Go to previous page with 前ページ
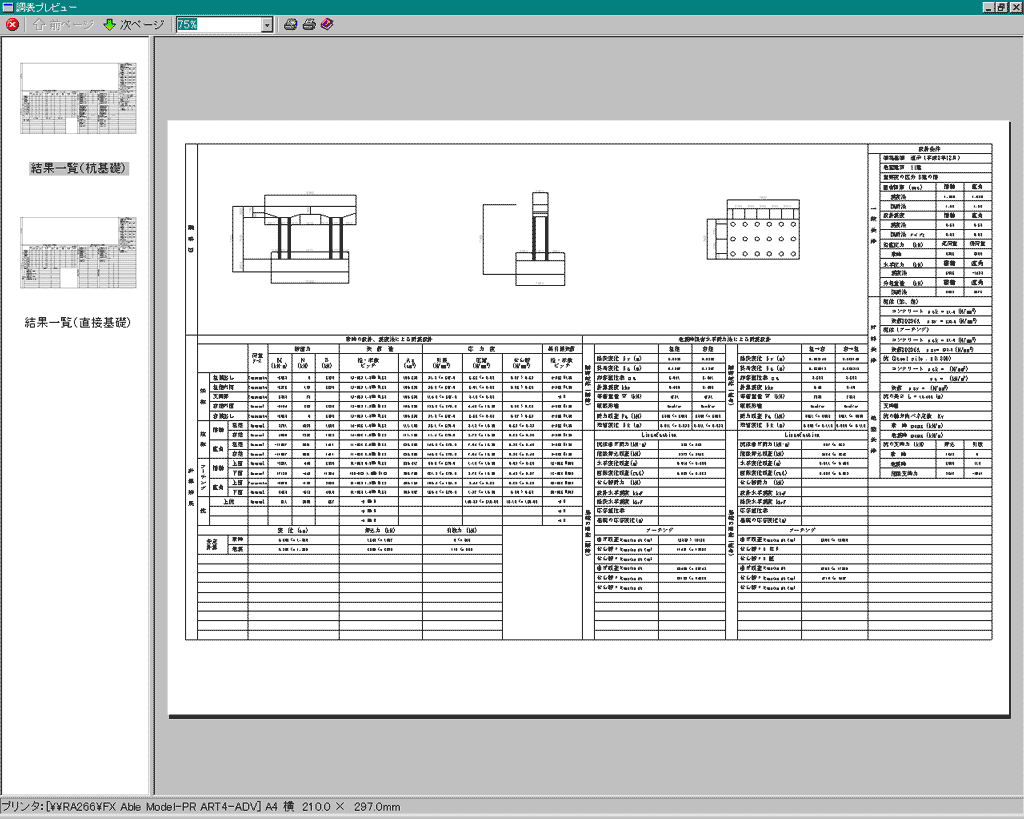1024x819 pixels. (x=63, y=25)
